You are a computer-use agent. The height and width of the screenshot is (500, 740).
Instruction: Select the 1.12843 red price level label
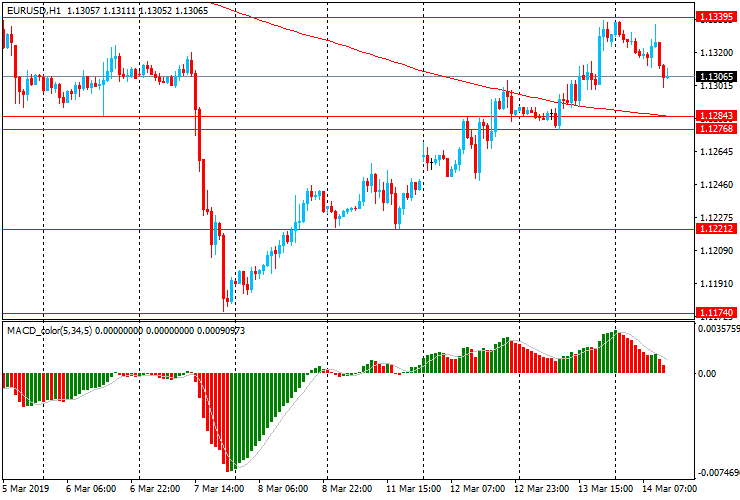[x=716, y=116]
